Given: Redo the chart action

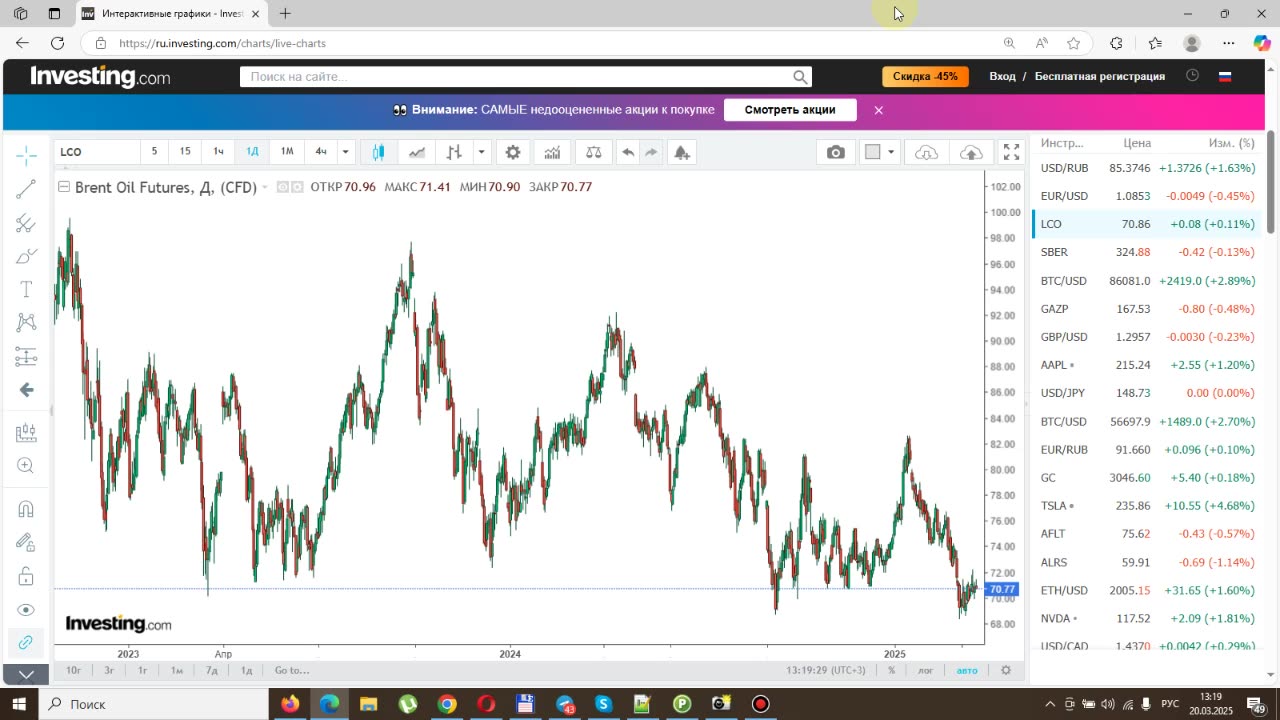Looking at the screenshot, I should click(x=651, y=152).
